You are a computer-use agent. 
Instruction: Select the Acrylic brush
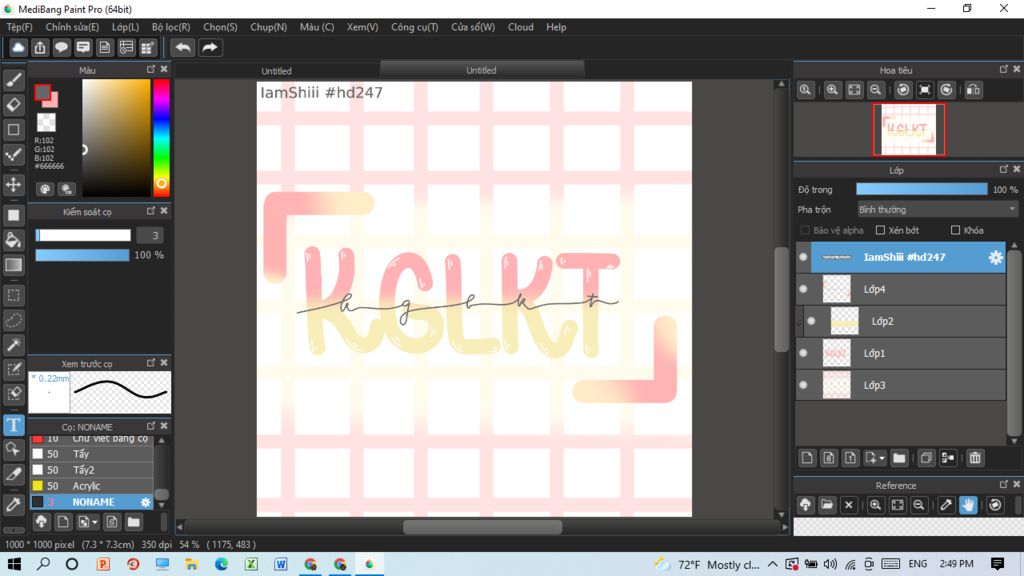[91, 486]
